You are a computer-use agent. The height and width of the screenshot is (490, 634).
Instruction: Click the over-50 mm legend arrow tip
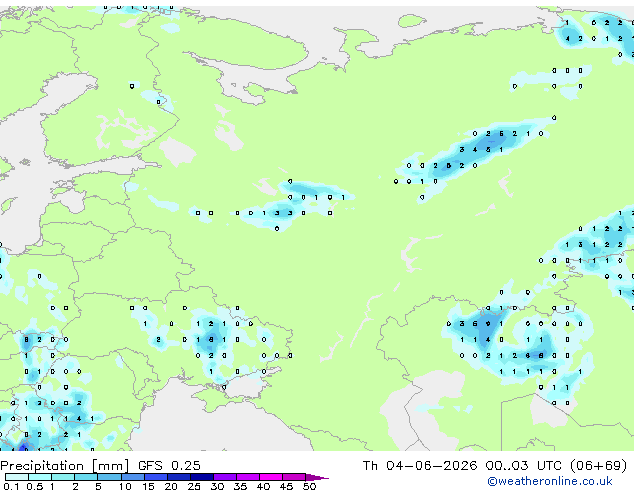point(317,477)
